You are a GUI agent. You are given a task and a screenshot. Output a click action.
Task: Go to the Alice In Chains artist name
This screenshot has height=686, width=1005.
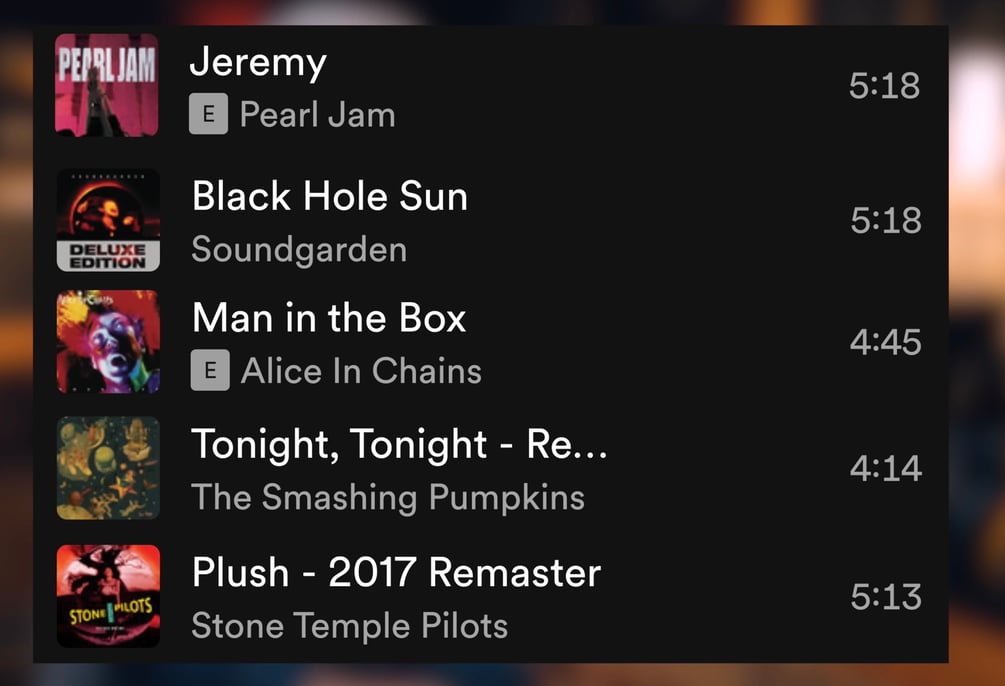pyautogui.click(x=361, y=371)
